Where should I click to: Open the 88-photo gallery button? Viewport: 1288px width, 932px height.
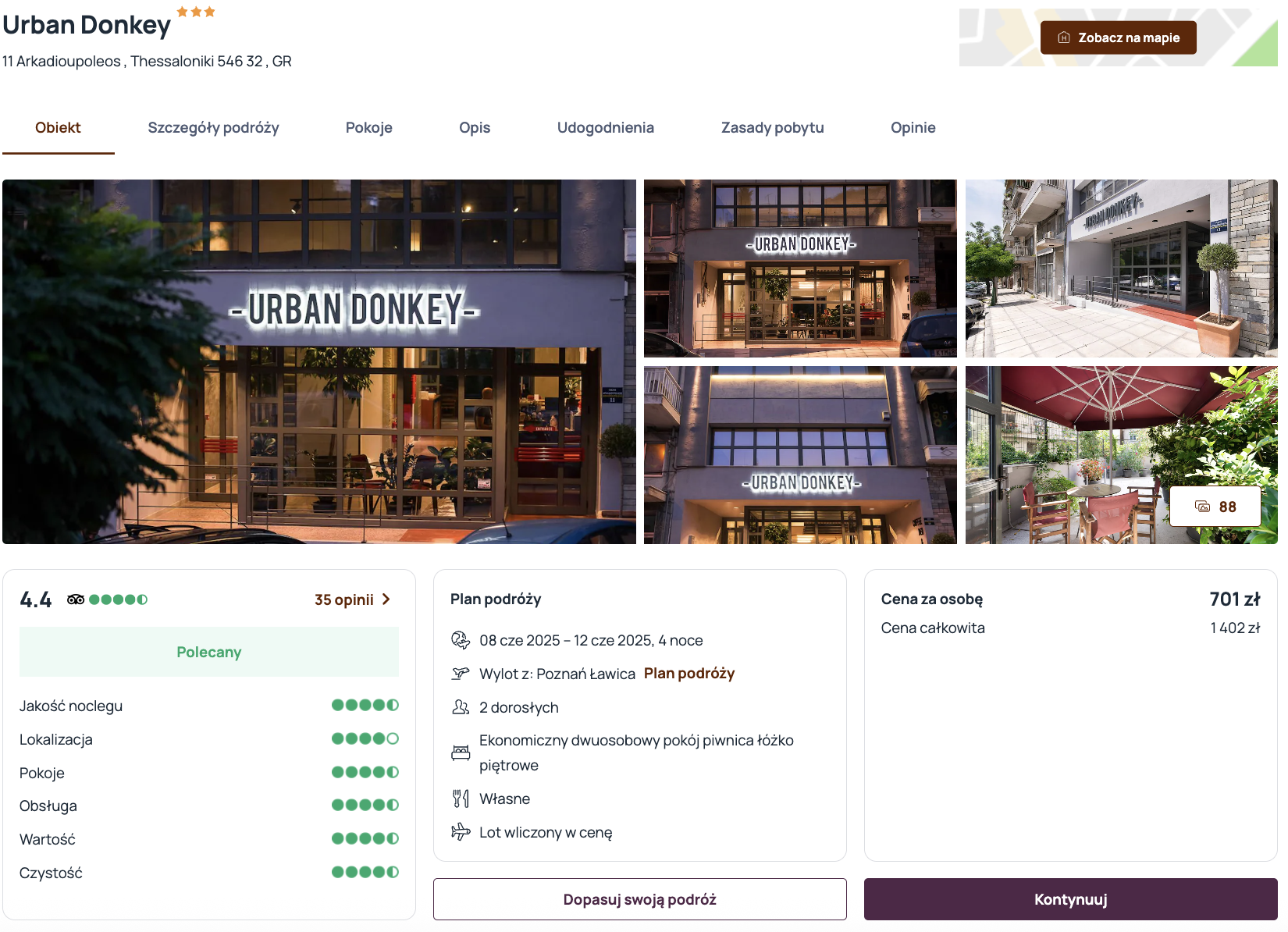tap(1215, 507)
